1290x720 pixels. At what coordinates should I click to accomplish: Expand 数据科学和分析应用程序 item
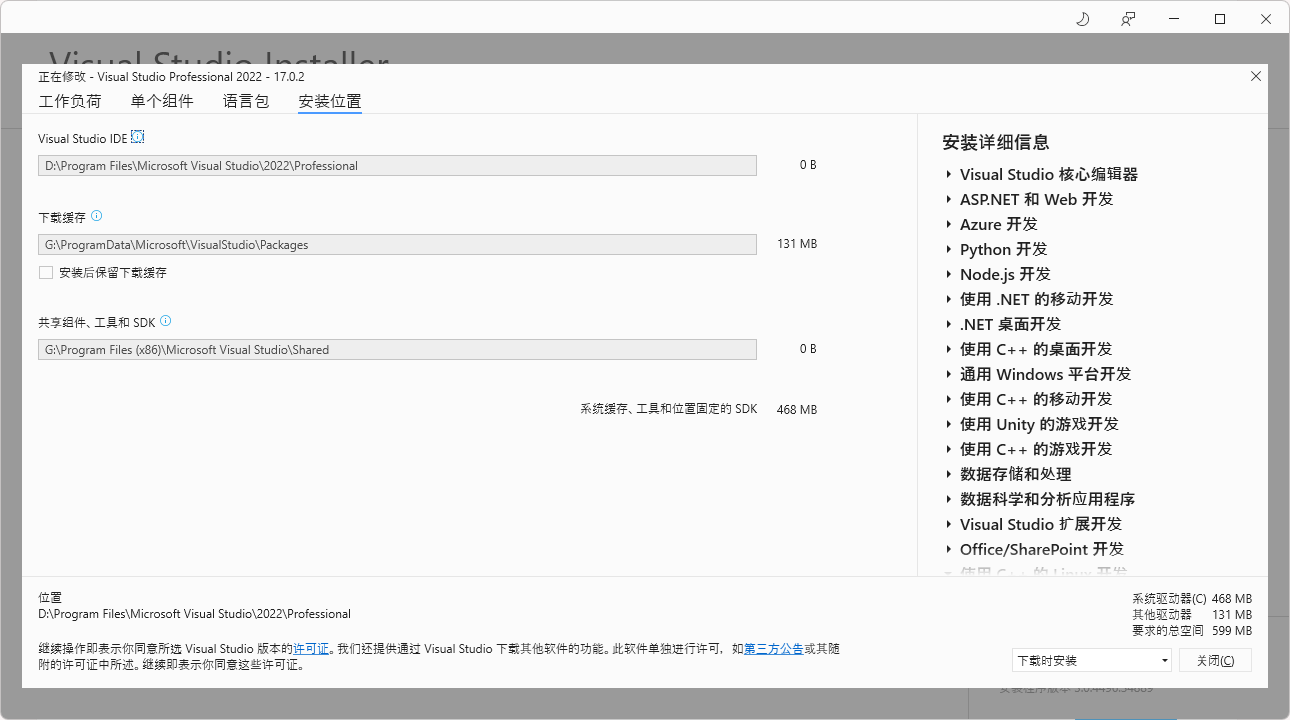pos(948,499)
